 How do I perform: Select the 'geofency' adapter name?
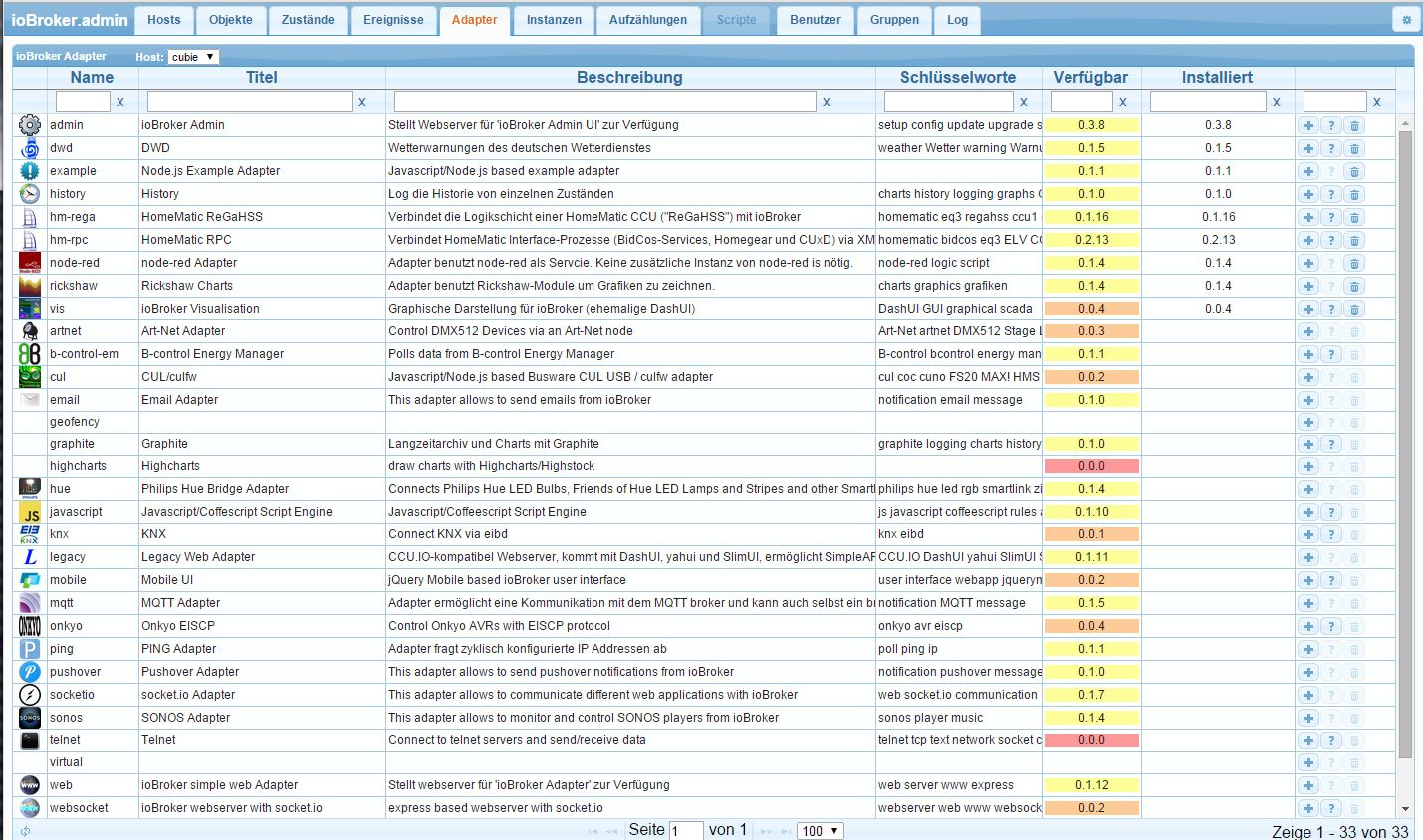click(x=75, y=422)
